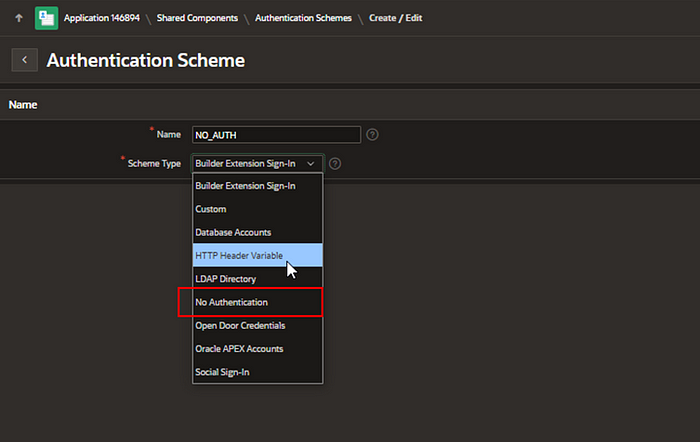Click into the Name field NO_AUTH

click(276, 135)
